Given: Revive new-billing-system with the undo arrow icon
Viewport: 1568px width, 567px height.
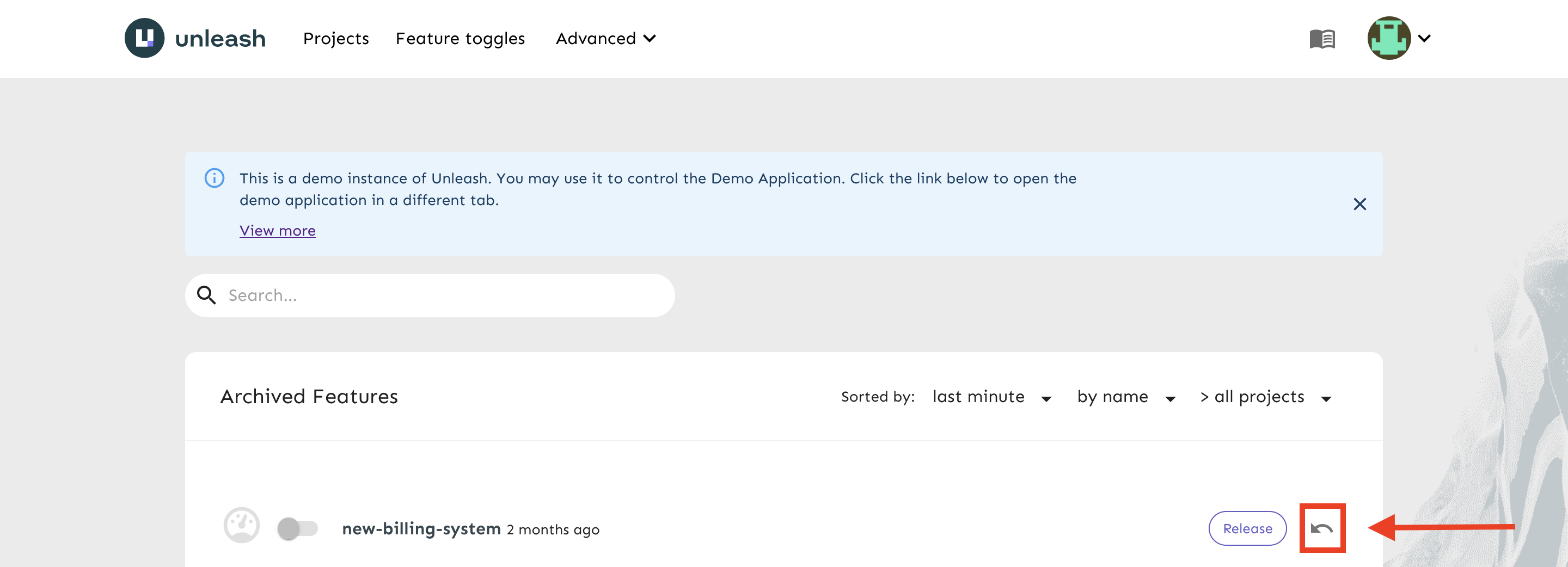Looking at the screenshot, I should coord(1321,528).
